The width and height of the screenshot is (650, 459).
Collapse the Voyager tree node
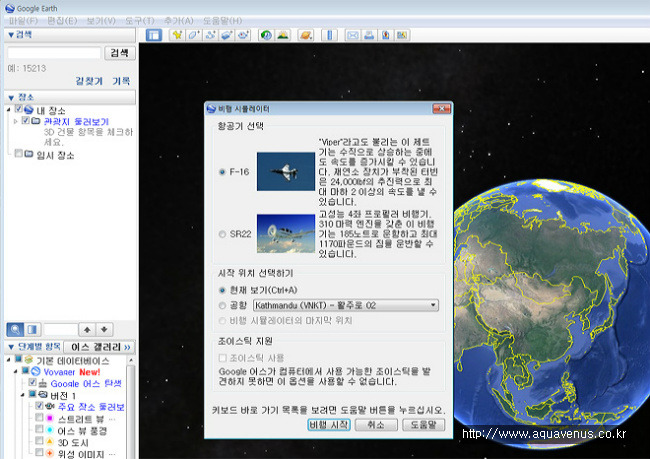(x=16, y=371)
